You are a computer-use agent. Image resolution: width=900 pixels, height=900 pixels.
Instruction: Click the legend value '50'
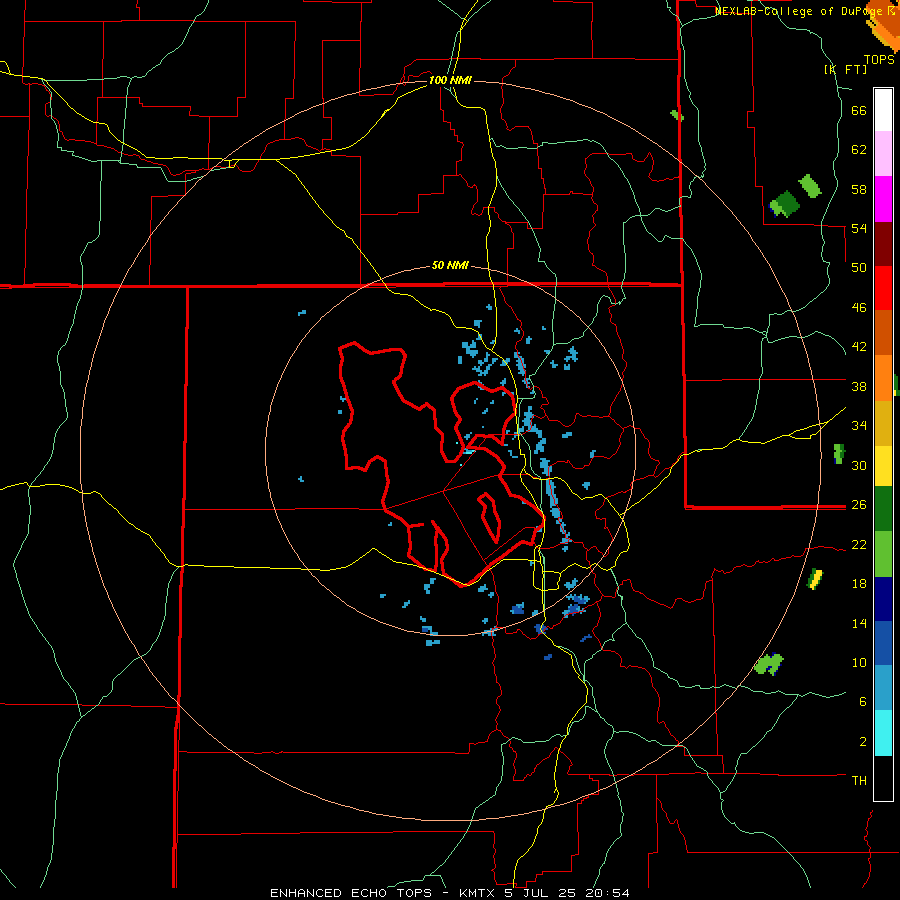point(859,268)
